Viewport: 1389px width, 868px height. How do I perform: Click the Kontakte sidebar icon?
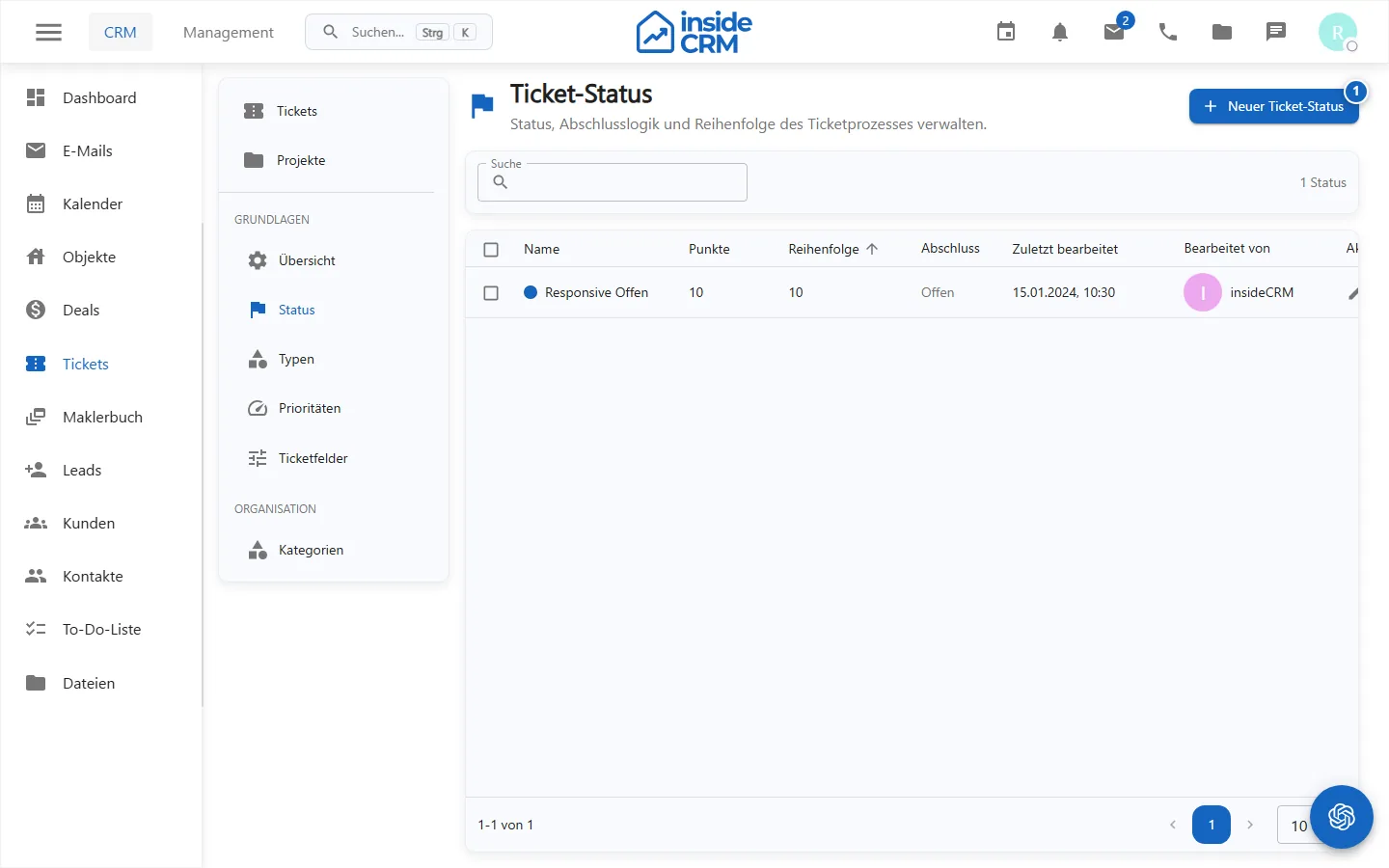(36, 576)
